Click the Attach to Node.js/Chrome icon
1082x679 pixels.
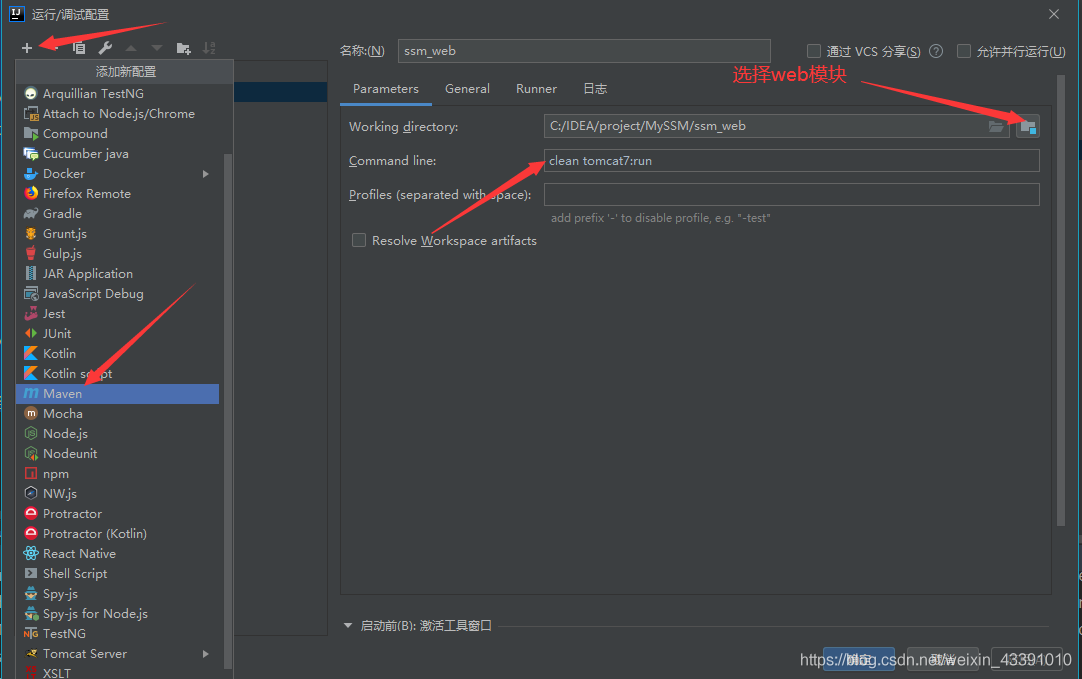point(30,113)
